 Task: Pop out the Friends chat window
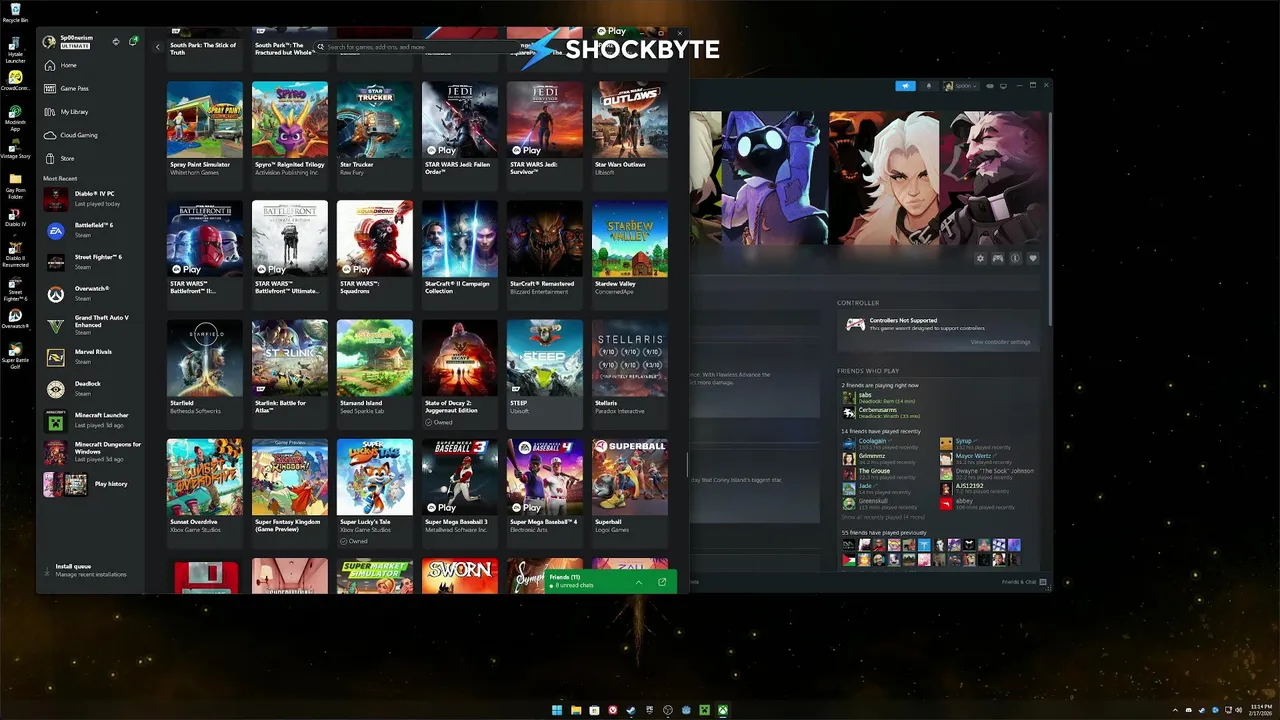tap(661, 581)
